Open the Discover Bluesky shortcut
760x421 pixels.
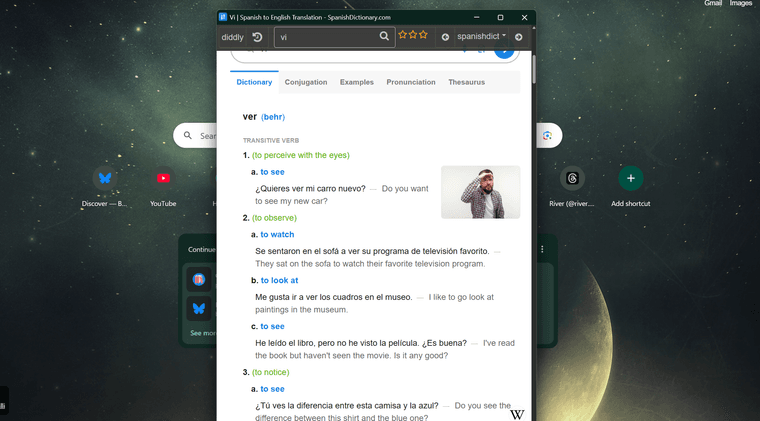pos(104,178)
